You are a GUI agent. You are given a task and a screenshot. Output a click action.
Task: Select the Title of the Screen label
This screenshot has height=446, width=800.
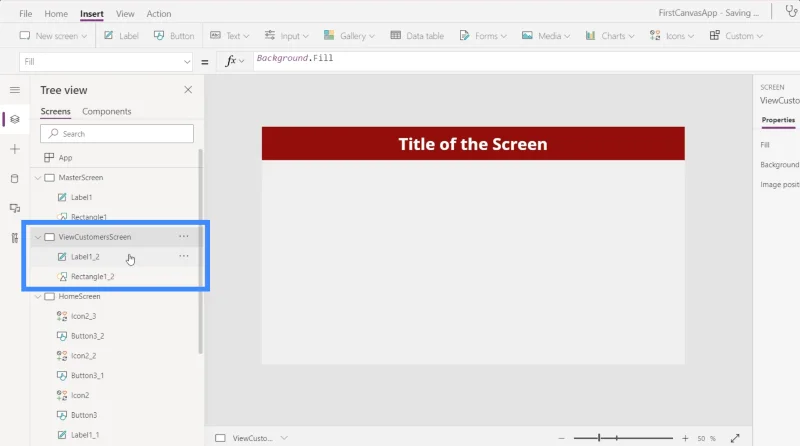473,144
